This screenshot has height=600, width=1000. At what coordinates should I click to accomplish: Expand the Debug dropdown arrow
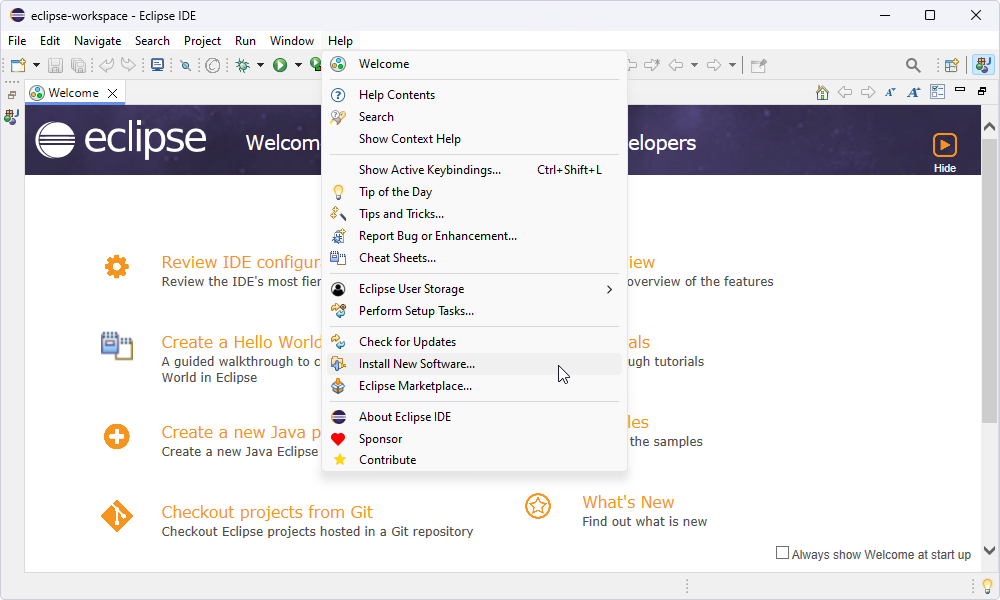click(260, 65)
